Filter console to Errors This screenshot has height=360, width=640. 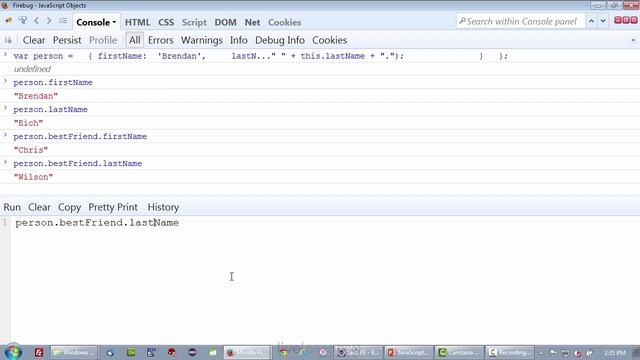(x=160, y=40)
